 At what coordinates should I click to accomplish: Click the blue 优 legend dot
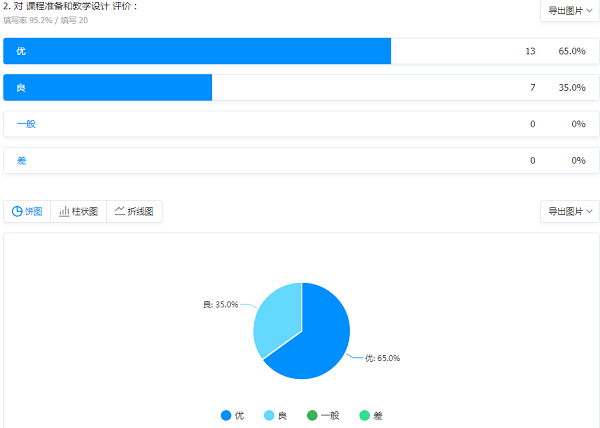click(226, 415)
